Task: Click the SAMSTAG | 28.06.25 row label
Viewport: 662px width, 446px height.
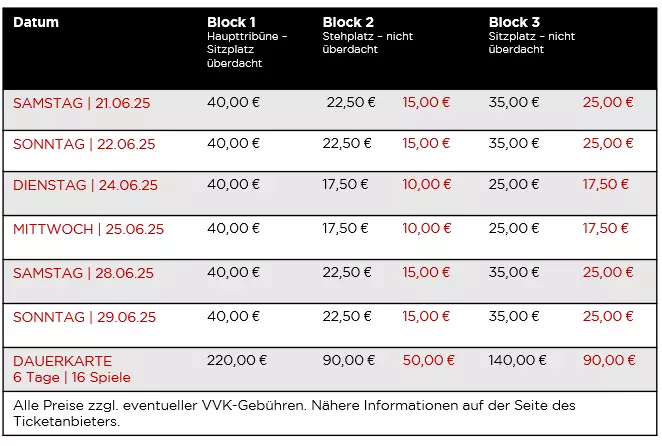Action: pos(83,273)
